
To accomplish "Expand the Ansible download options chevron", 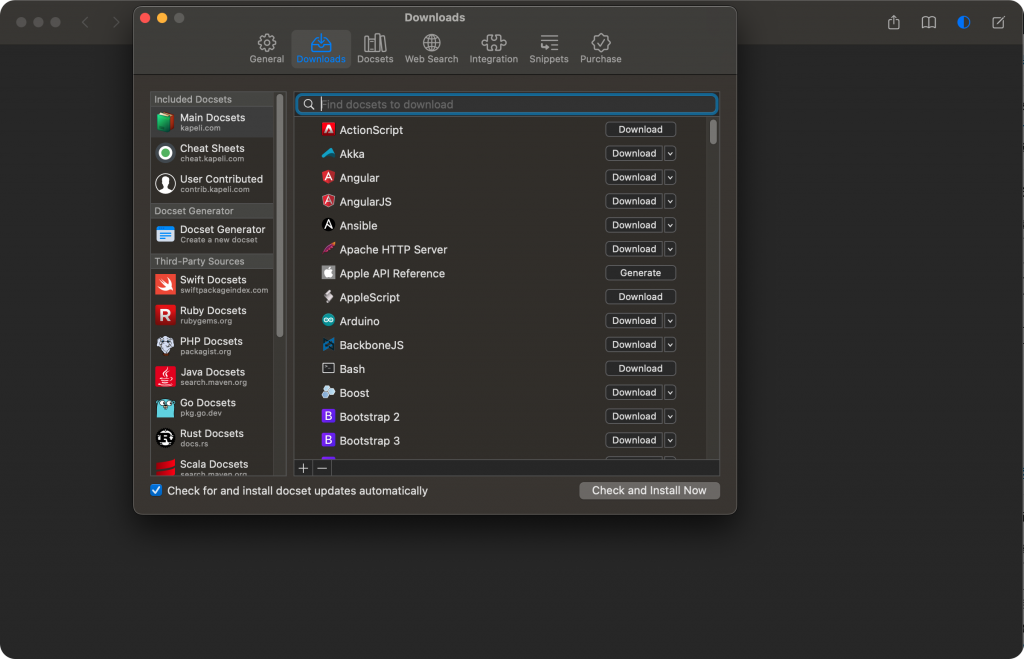I will [x=668, y=225].
